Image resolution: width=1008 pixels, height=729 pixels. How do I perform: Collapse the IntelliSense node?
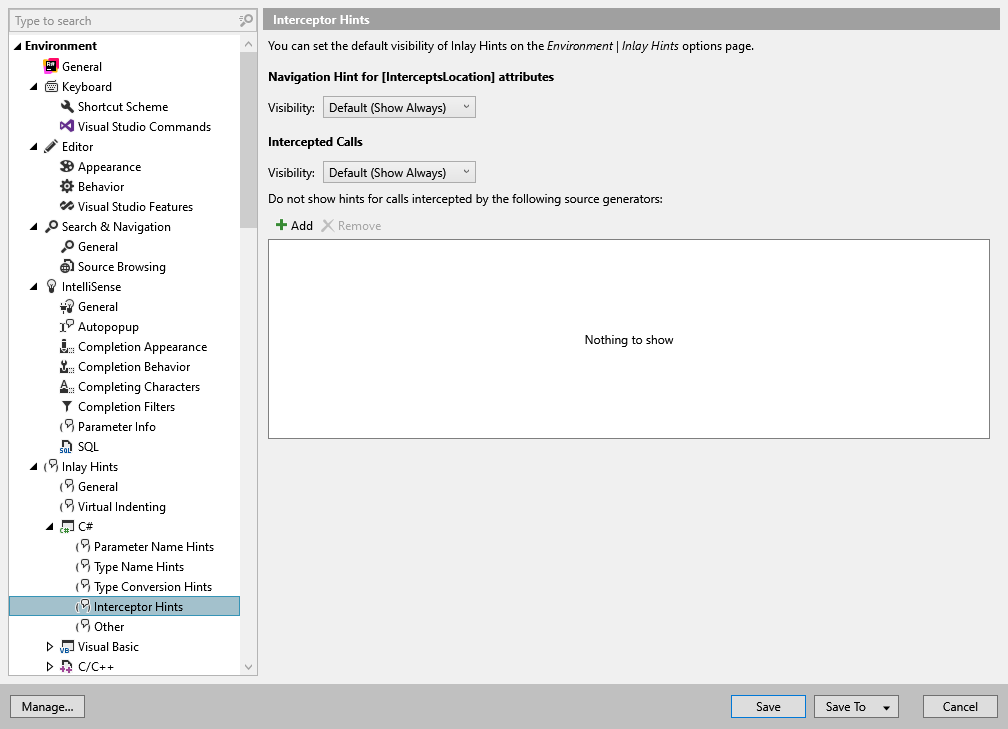click(x=34, y=287)
